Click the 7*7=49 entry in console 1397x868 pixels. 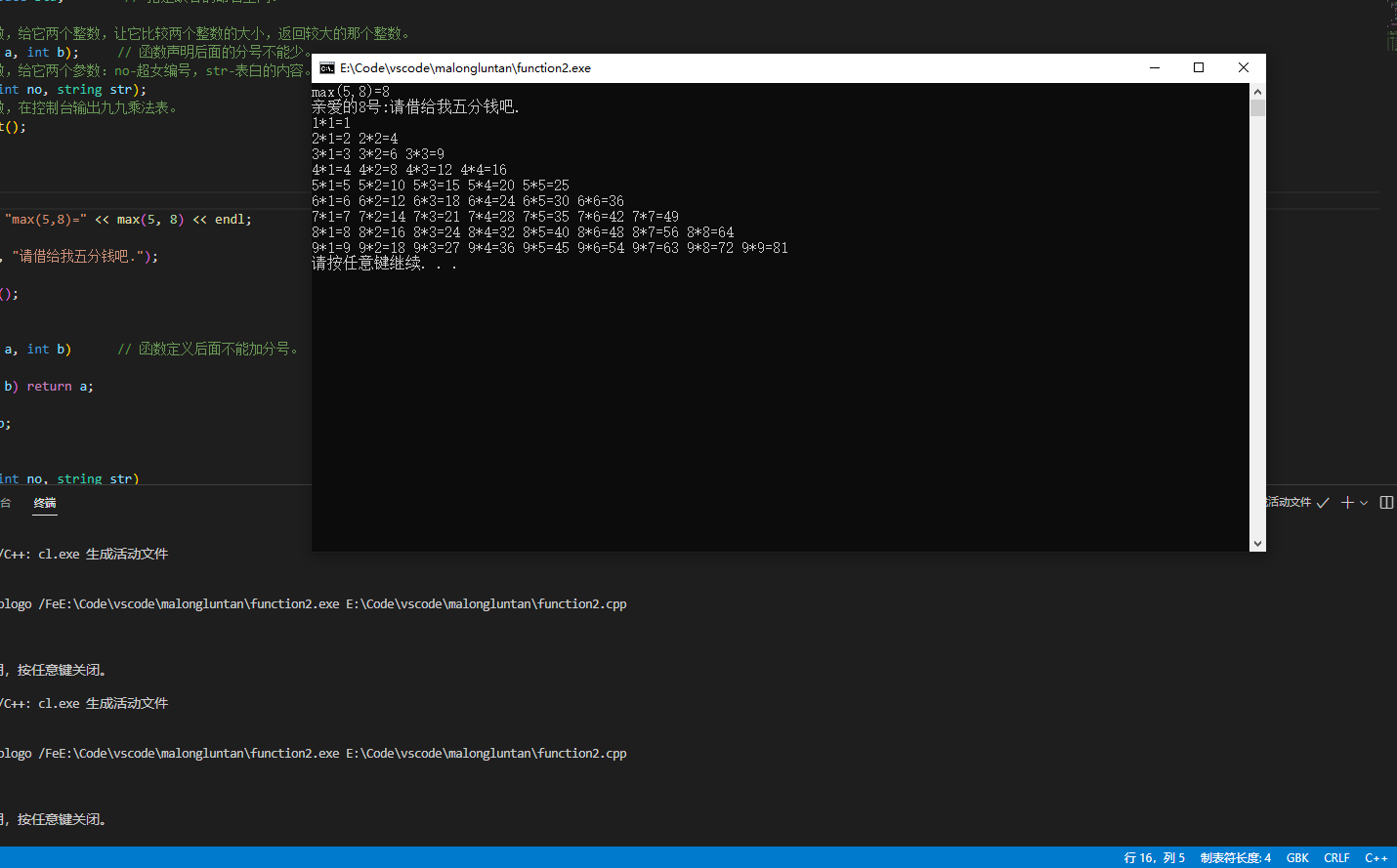click(656, 217)
